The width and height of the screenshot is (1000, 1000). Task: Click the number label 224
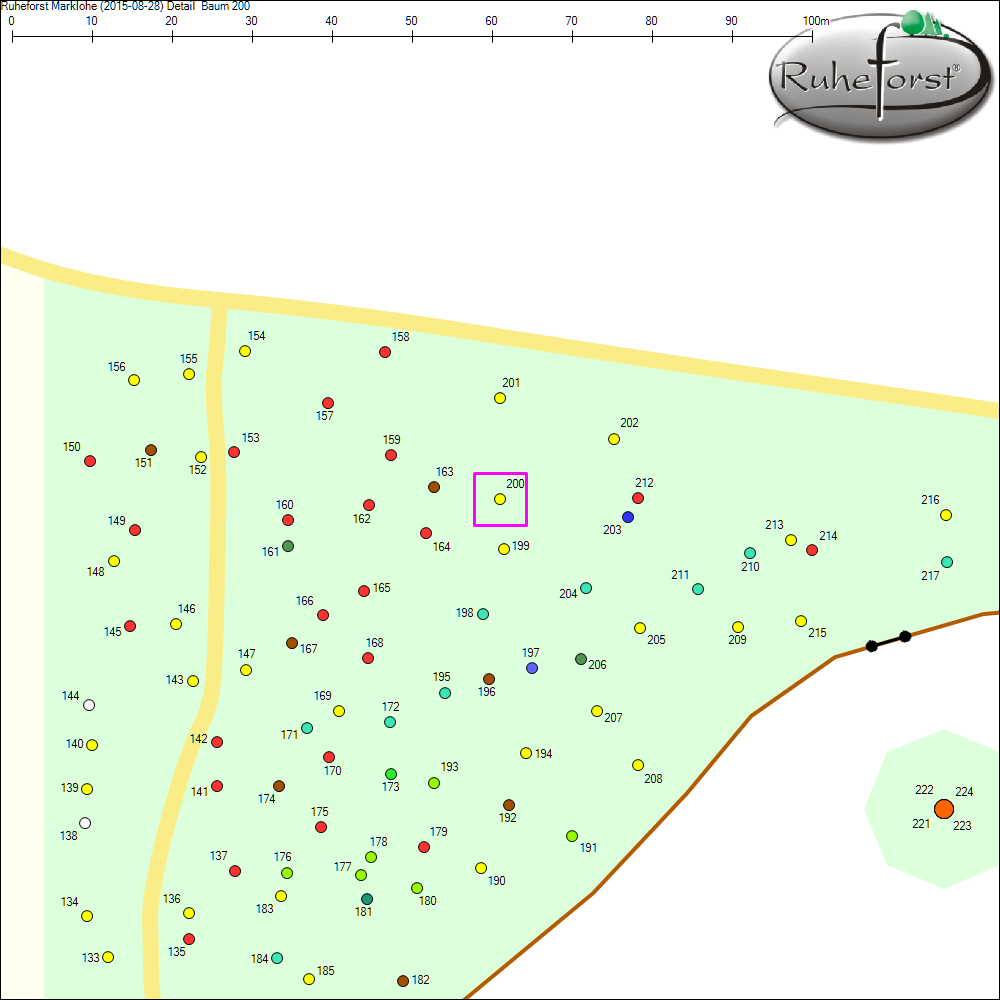[964, 791]
